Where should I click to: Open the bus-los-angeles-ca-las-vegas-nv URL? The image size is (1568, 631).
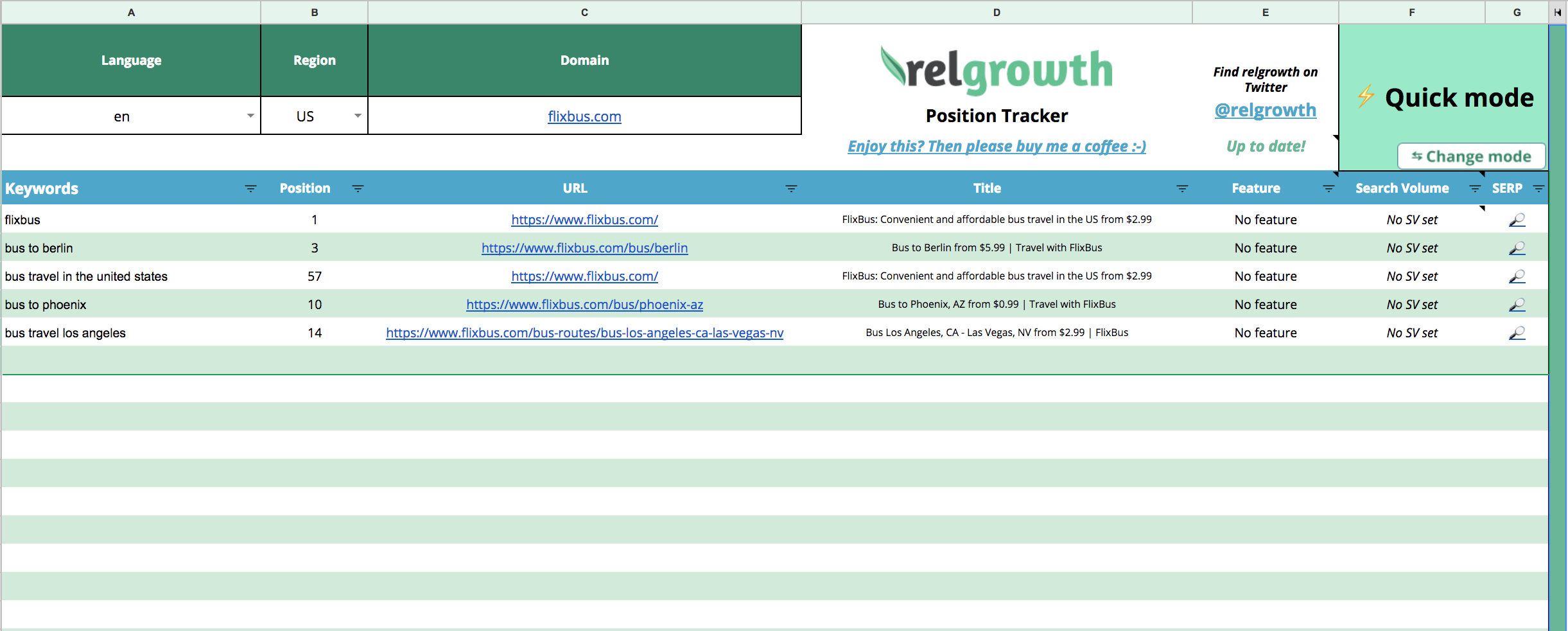click(584, 333)
